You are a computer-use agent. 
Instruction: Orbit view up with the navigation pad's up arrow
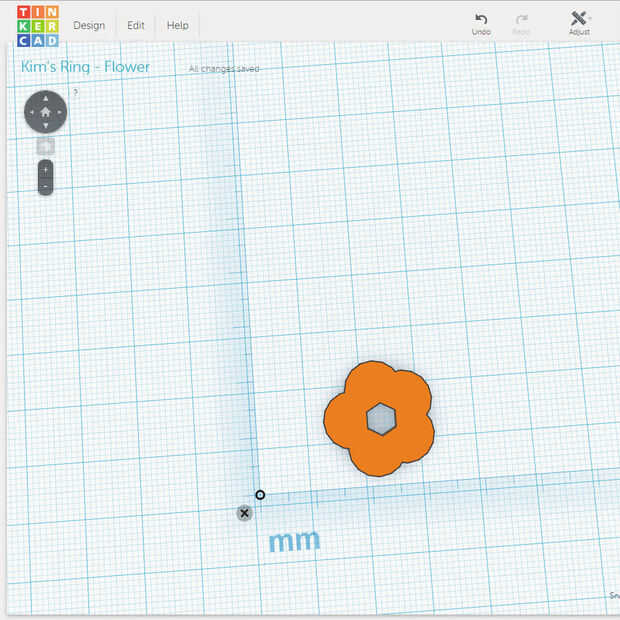[45, 98]
